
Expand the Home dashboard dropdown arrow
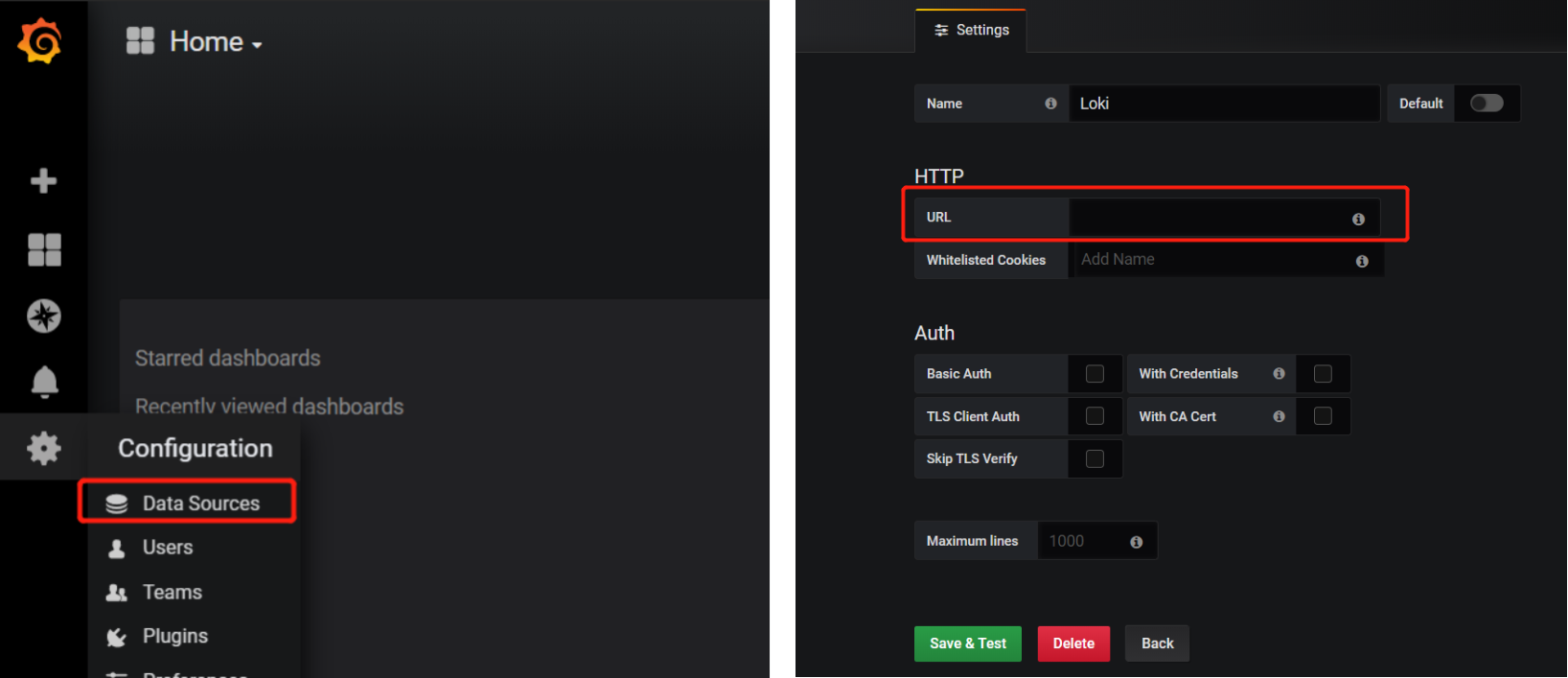(257, 45)
